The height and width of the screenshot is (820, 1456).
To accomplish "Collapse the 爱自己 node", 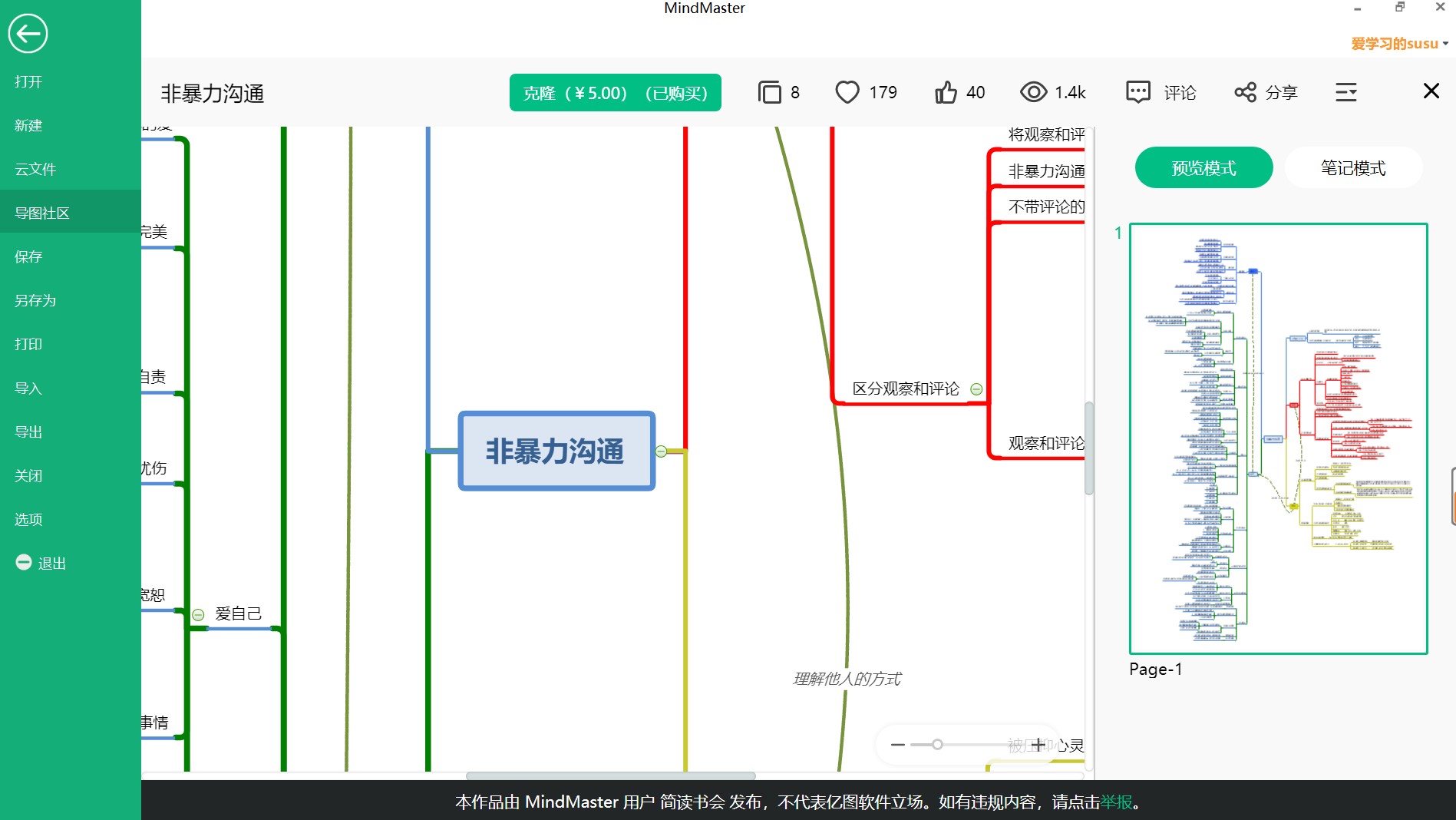I will click(198, 614).
